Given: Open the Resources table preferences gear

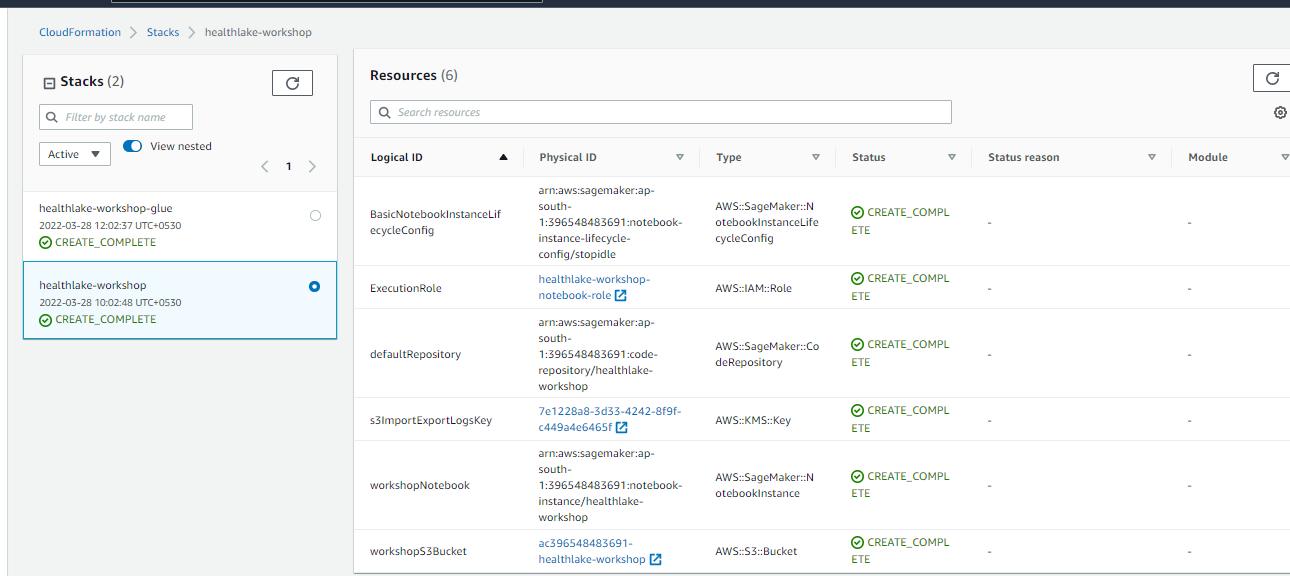Looking at the screenshot, I should pos(1280,113).
